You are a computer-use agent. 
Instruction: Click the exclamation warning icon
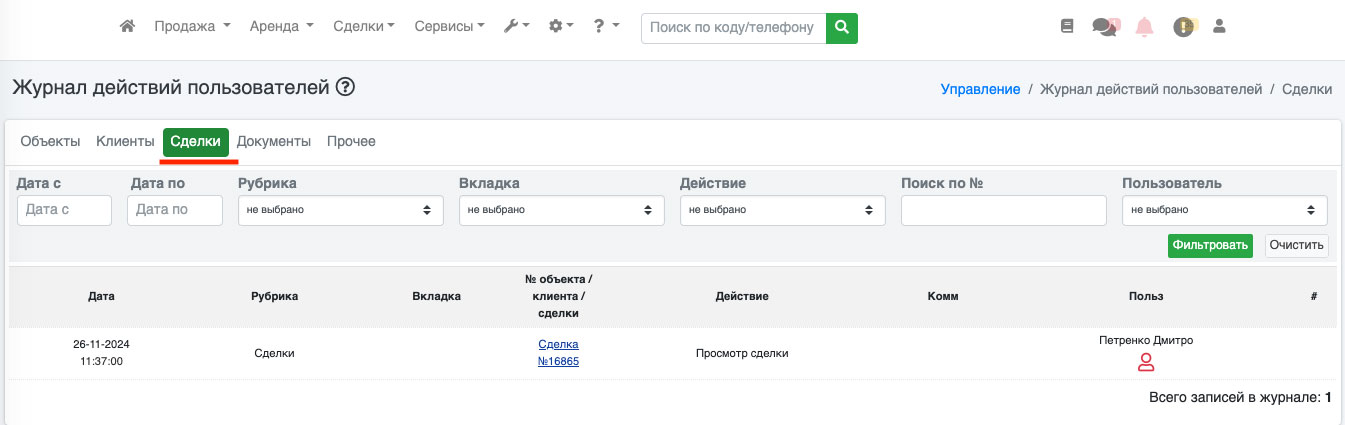tap(1184, 27)
